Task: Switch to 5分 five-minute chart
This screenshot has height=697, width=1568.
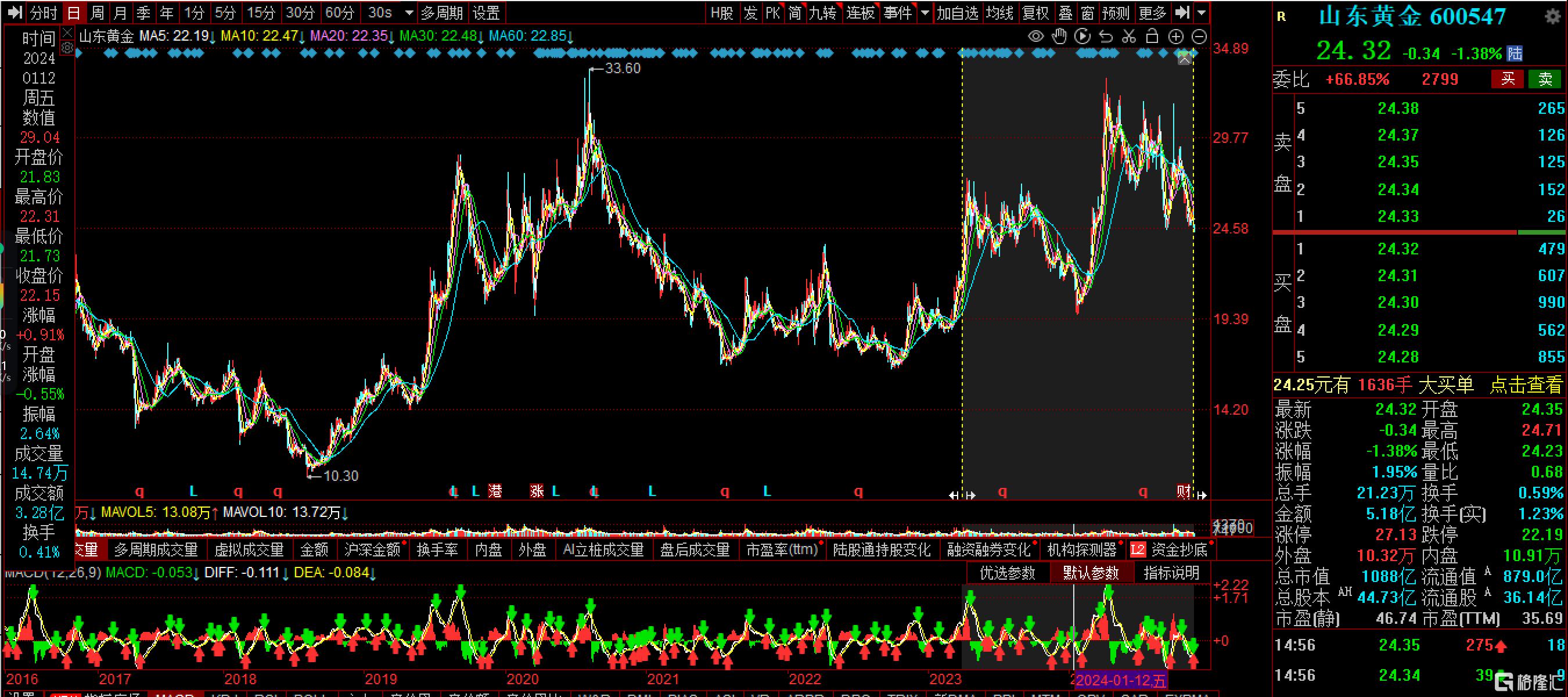Action: [x=225, y=12]
